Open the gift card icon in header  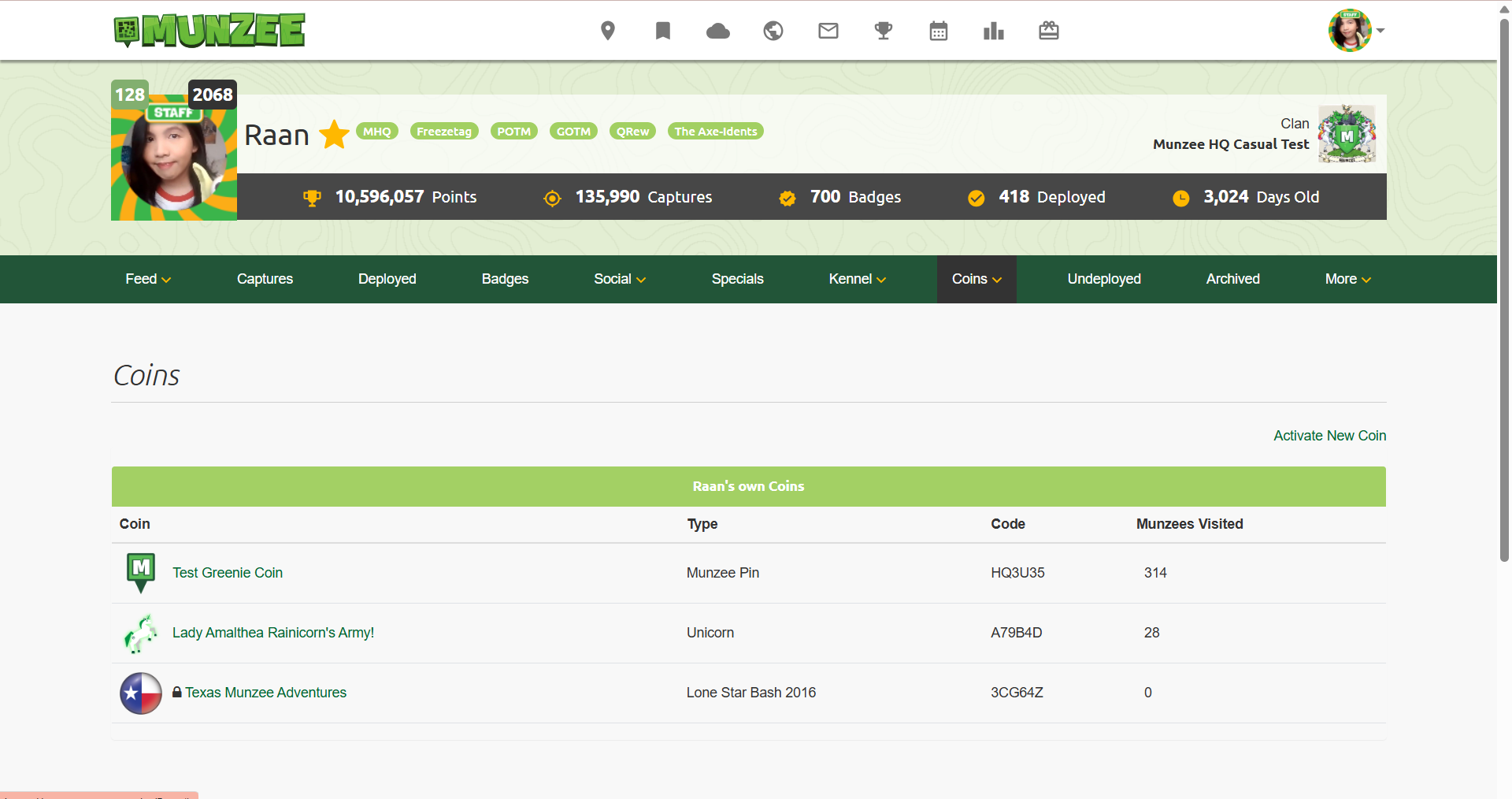coord(1048,31)
